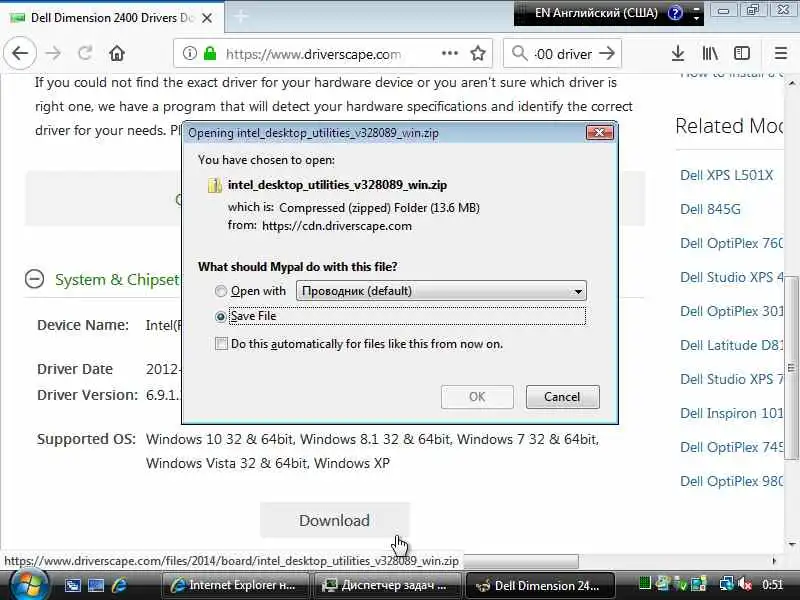Toggle the sidebar icon

(742, 53)
